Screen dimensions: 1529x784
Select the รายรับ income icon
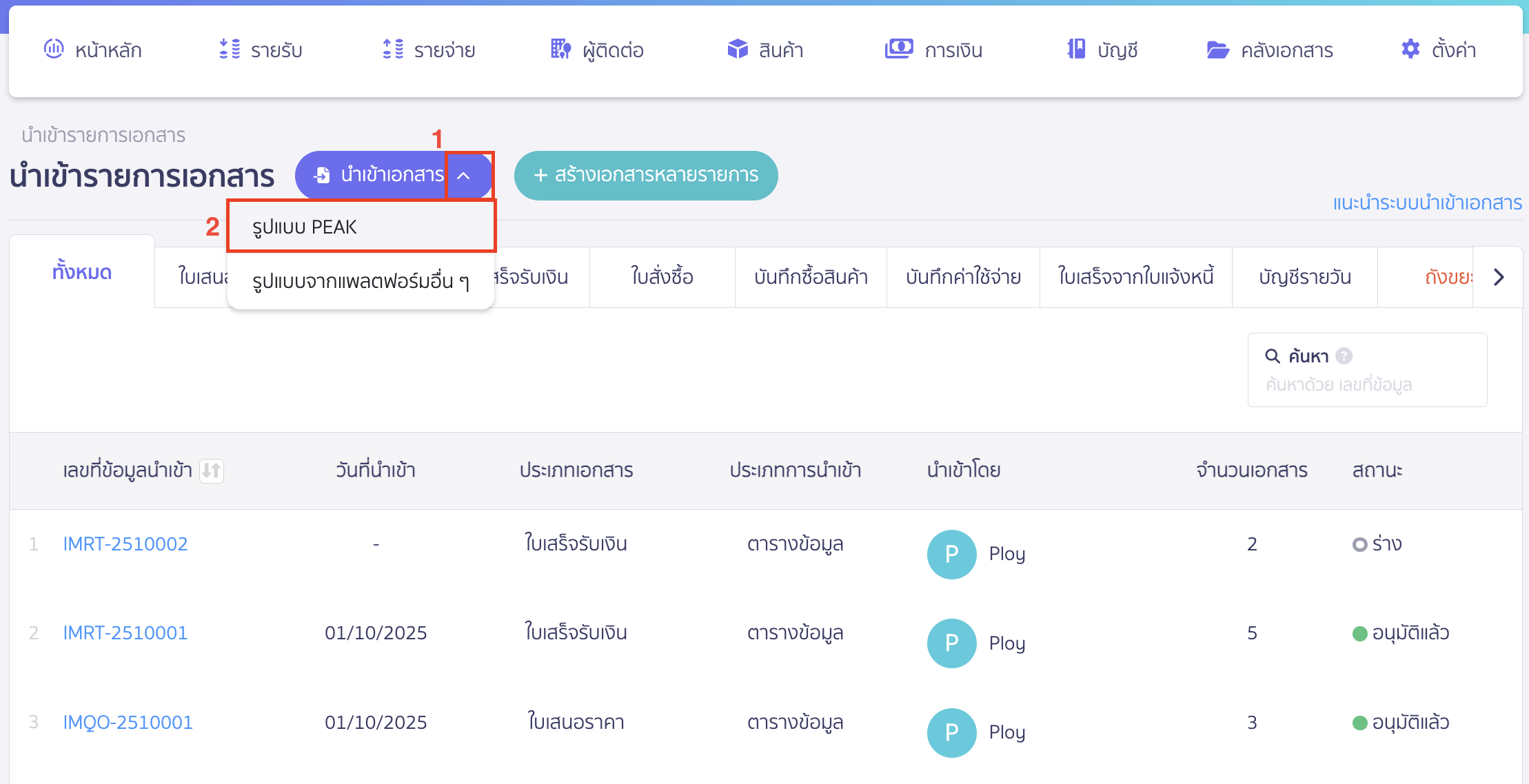pos(227,49)
